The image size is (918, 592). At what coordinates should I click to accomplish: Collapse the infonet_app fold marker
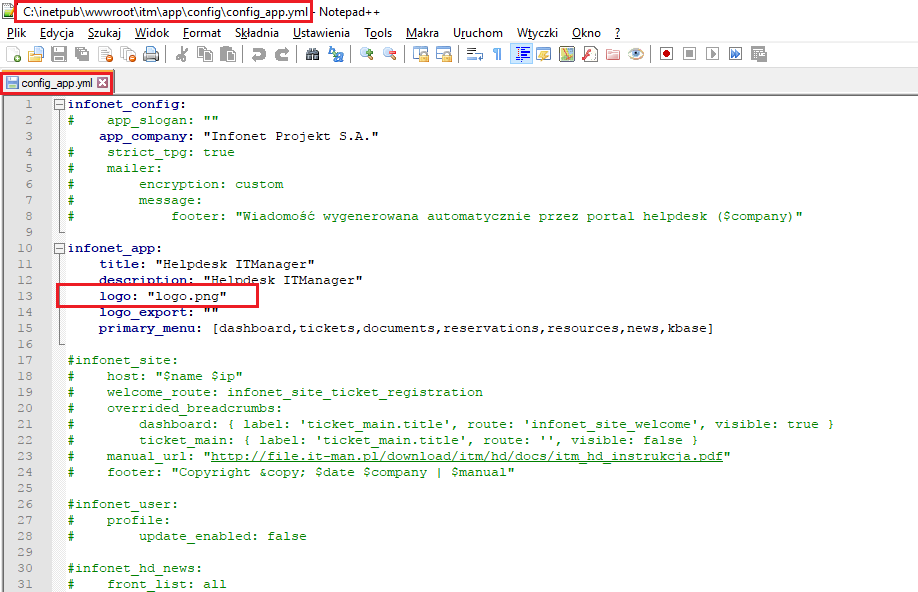point(59,248)
